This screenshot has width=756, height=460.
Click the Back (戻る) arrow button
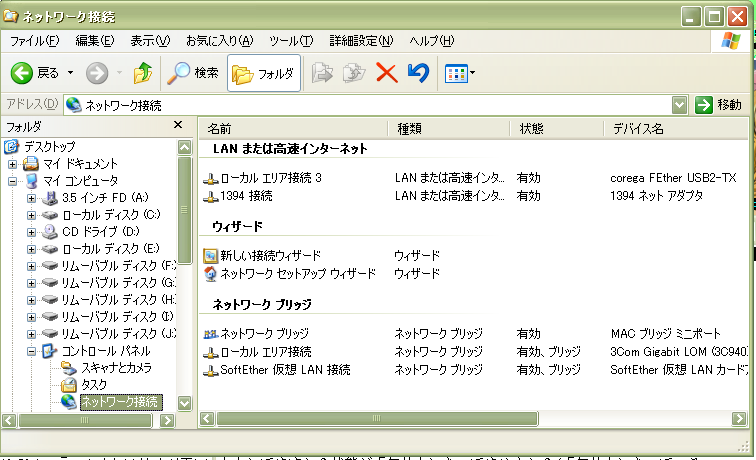pos(24,73)
